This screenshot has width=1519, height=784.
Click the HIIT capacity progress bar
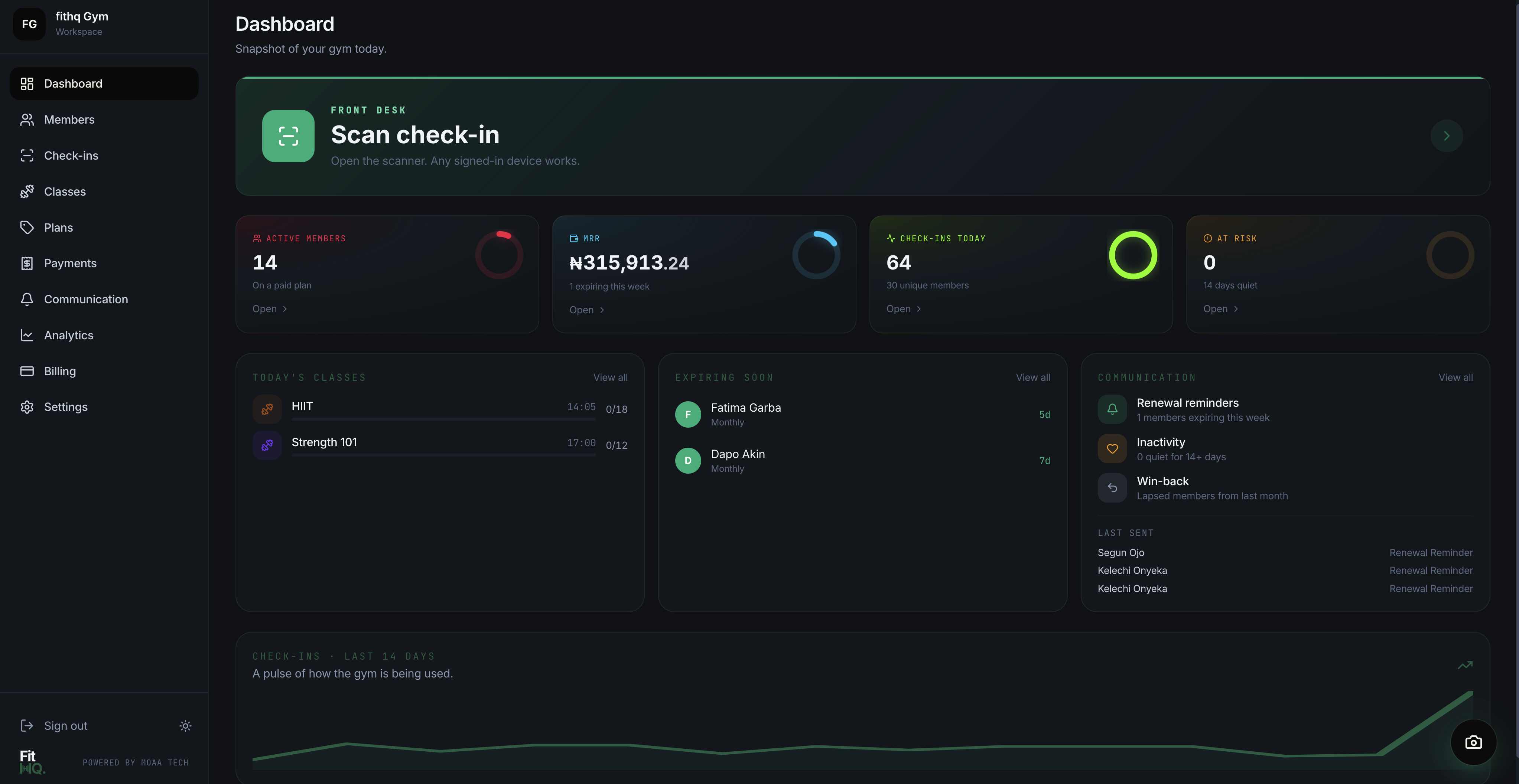click(443, 419)
